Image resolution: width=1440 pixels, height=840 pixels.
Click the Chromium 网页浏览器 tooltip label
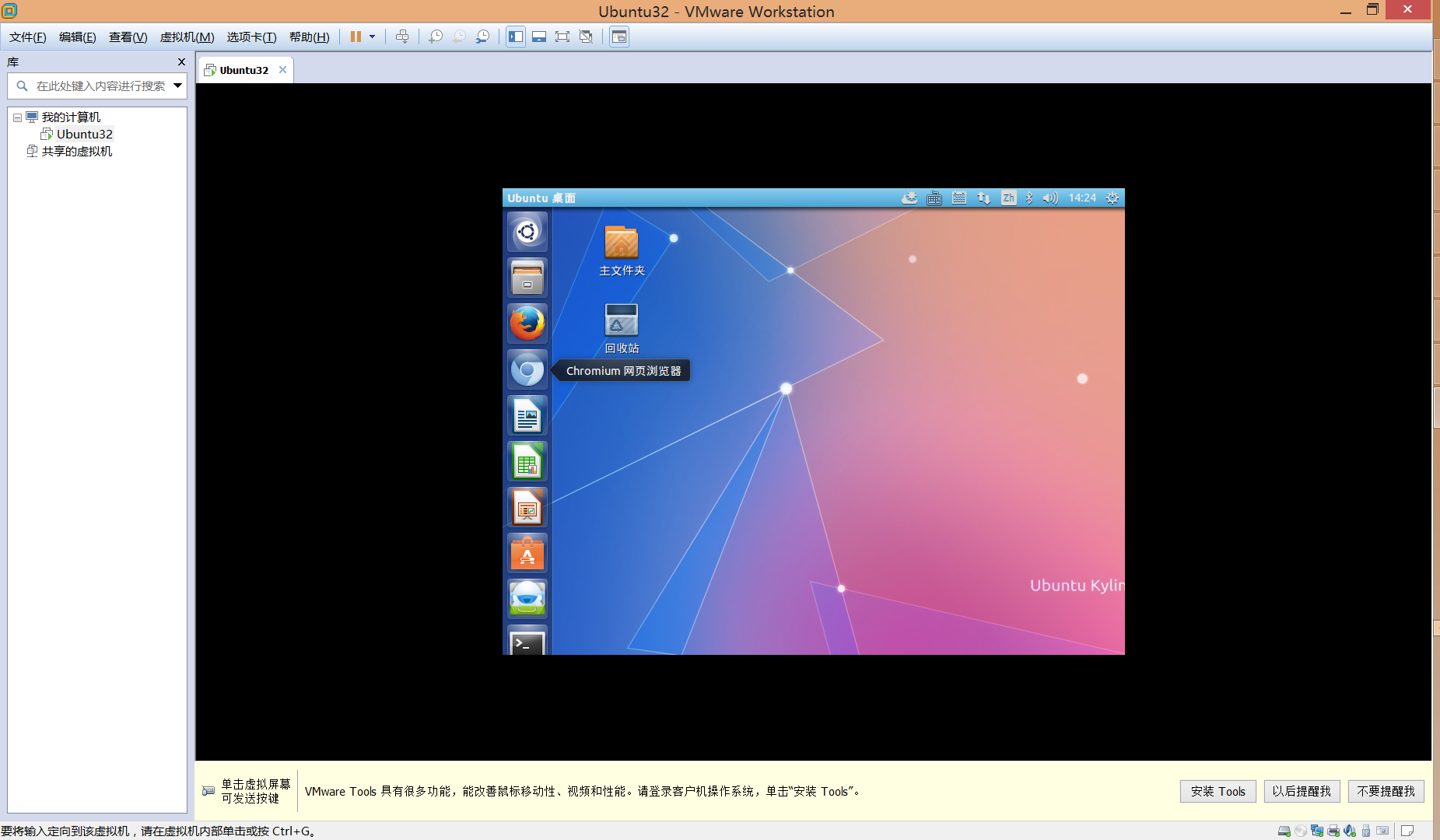click(x=623, y=371)
